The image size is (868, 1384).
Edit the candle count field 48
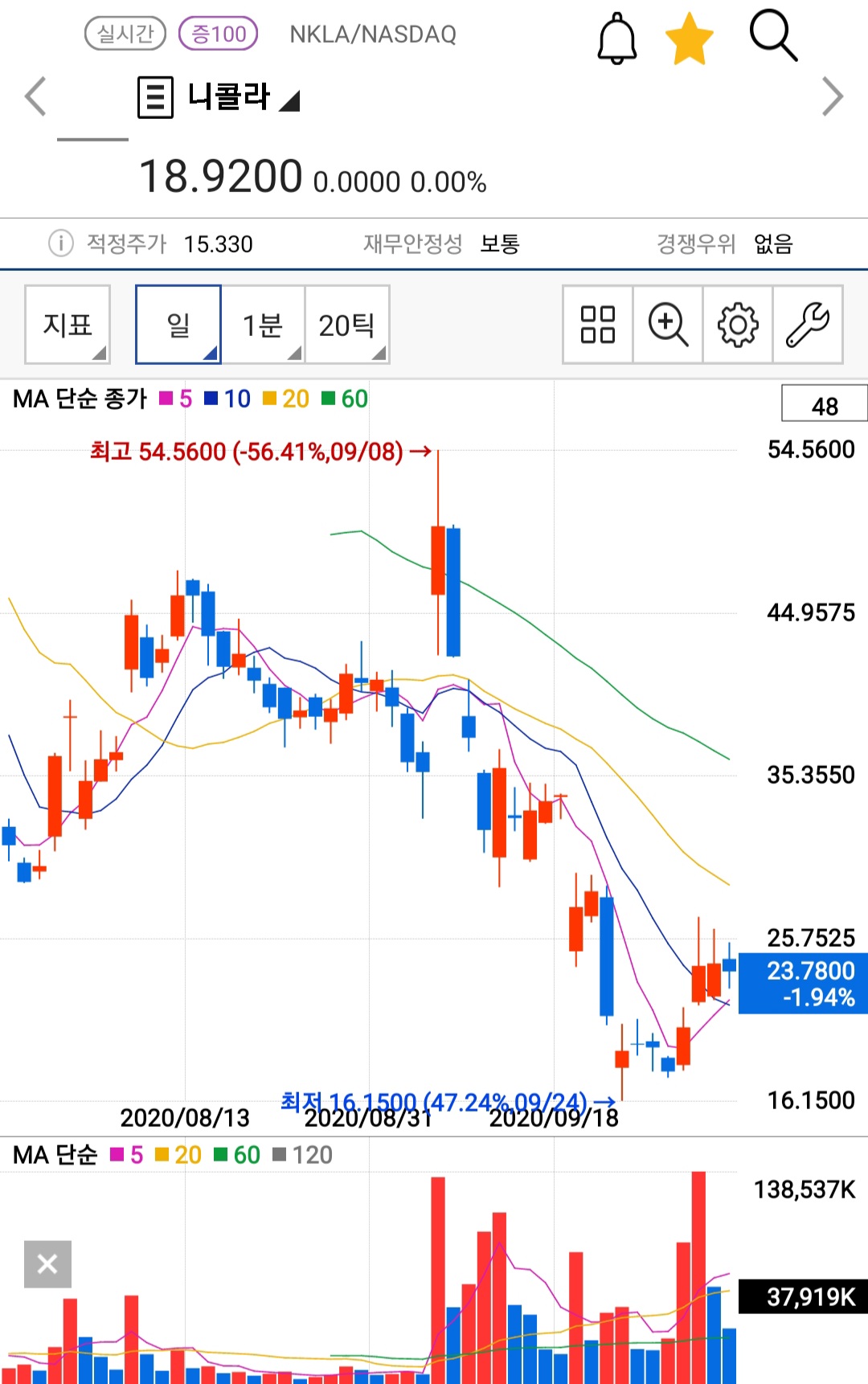click(825, 403)
